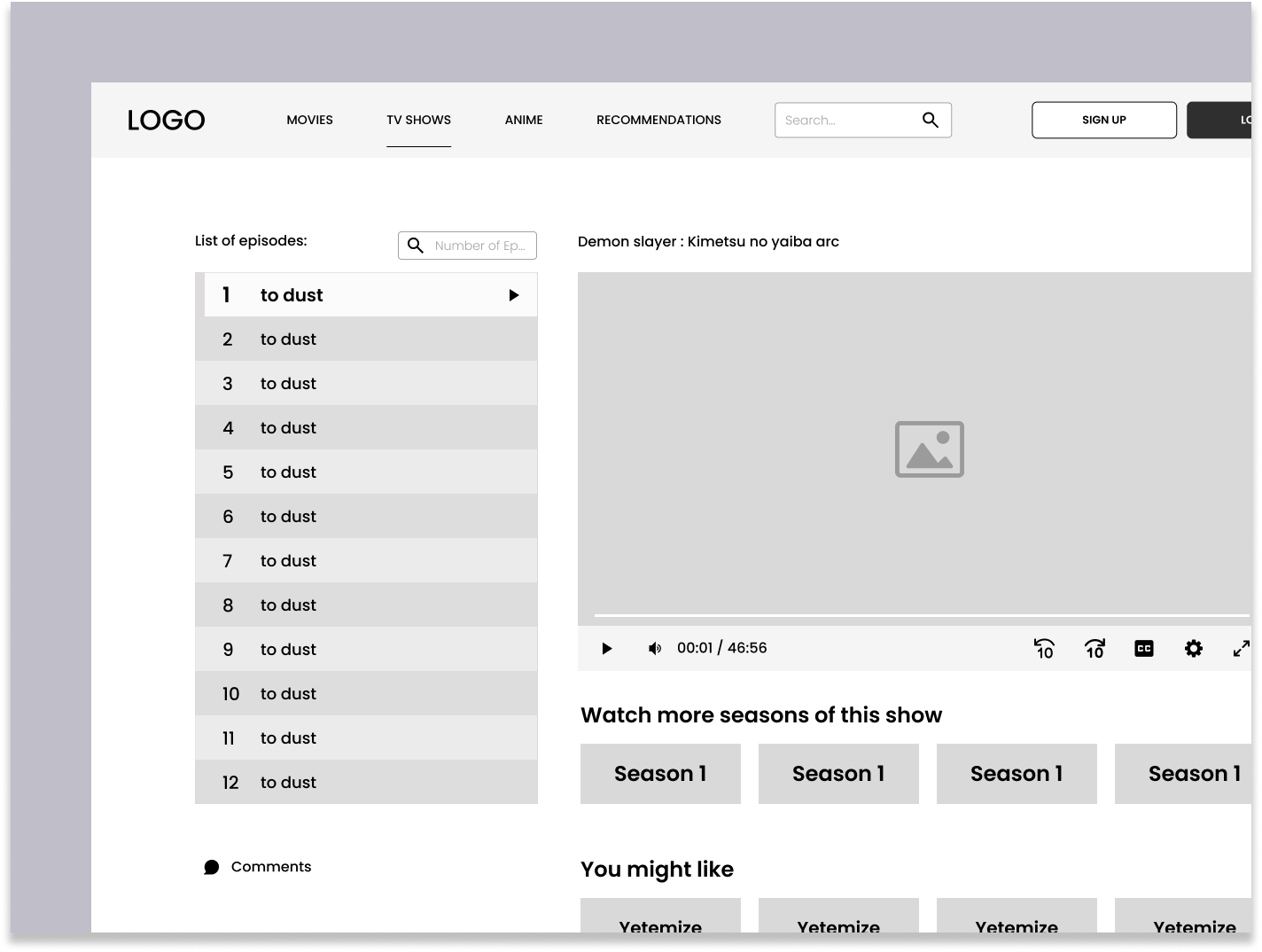
Task: Switch to the MOVIES tab
Action: 309,120
